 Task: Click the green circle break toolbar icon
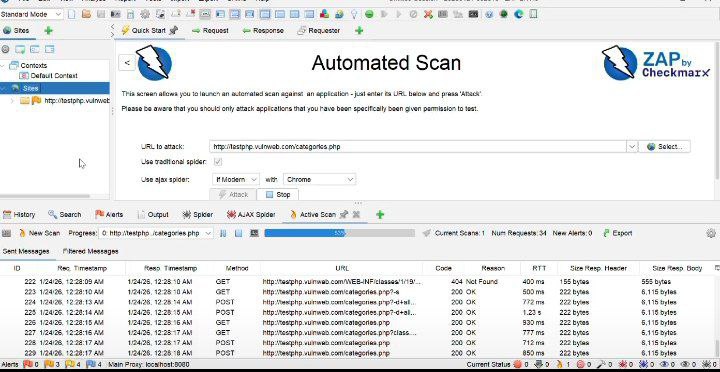point(369,14)
